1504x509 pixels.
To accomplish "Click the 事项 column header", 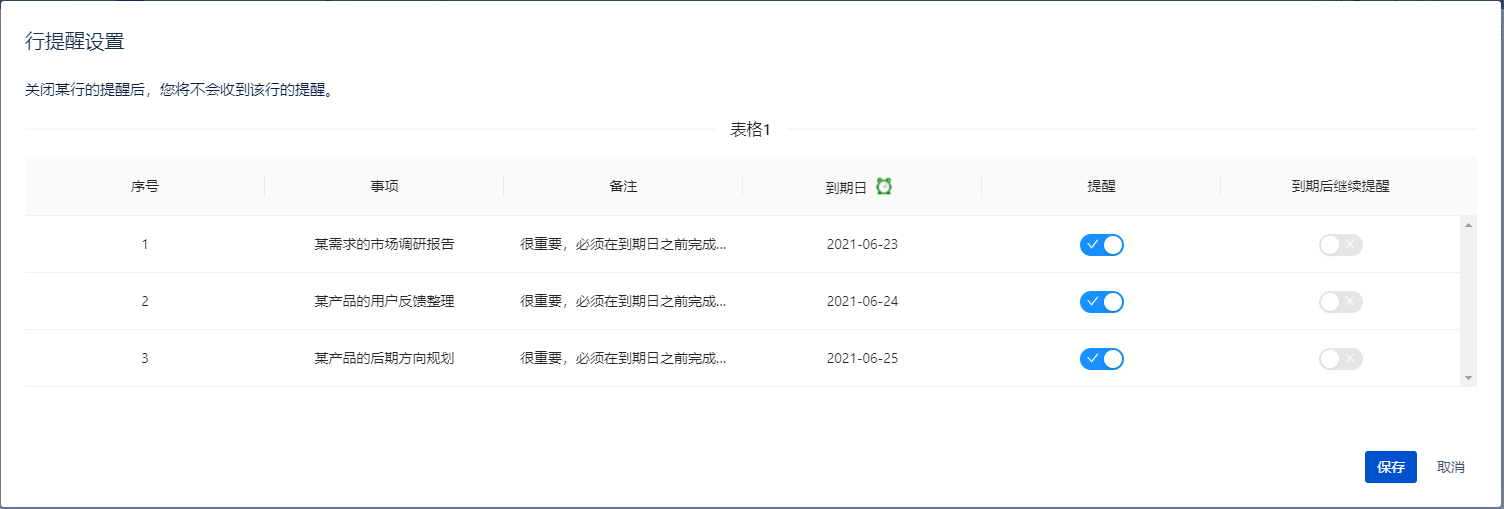I will [x=384, y=187].
